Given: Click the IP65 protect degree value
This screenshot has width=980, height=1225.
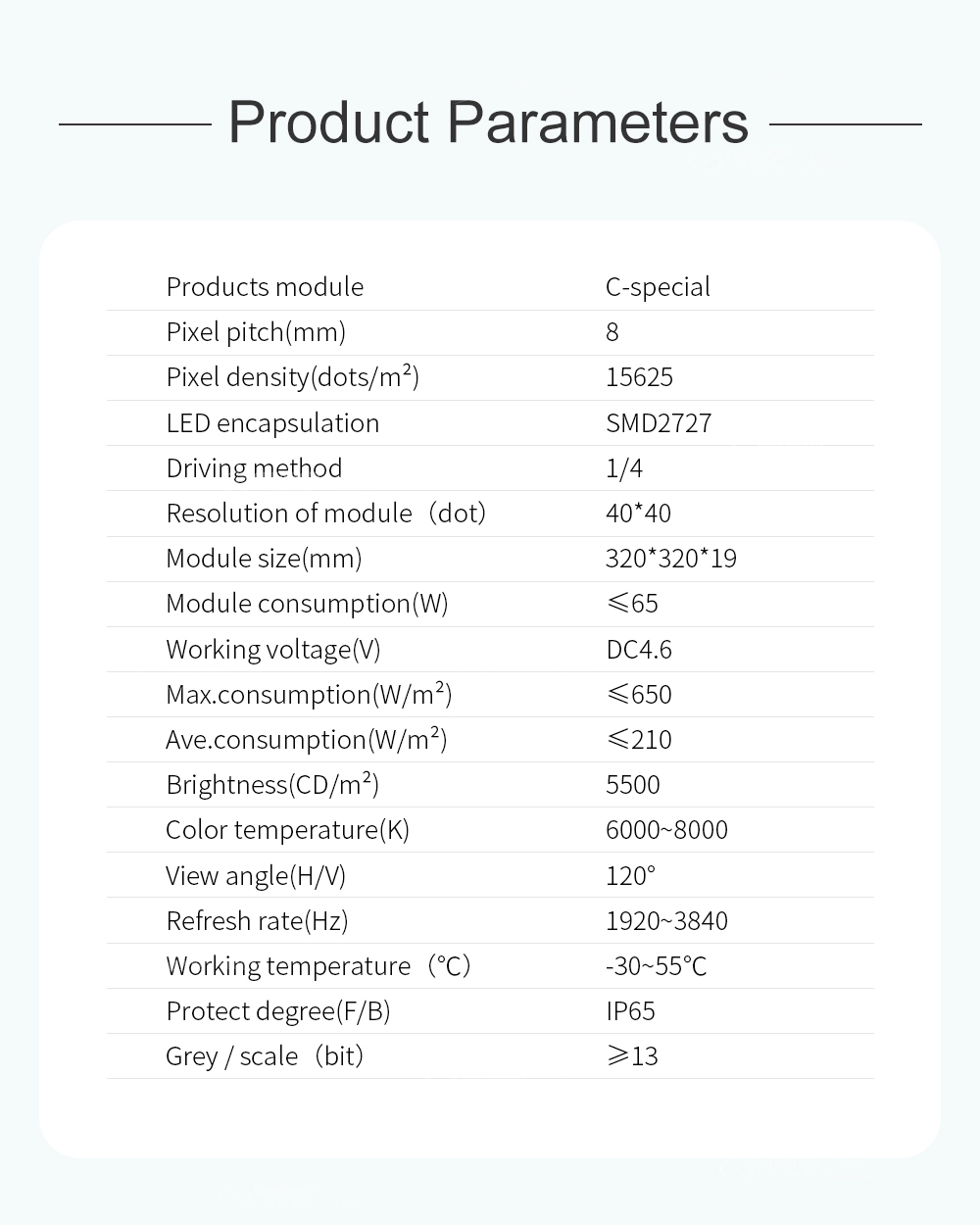Looking at the screenshot, I should click(630, 1011).
